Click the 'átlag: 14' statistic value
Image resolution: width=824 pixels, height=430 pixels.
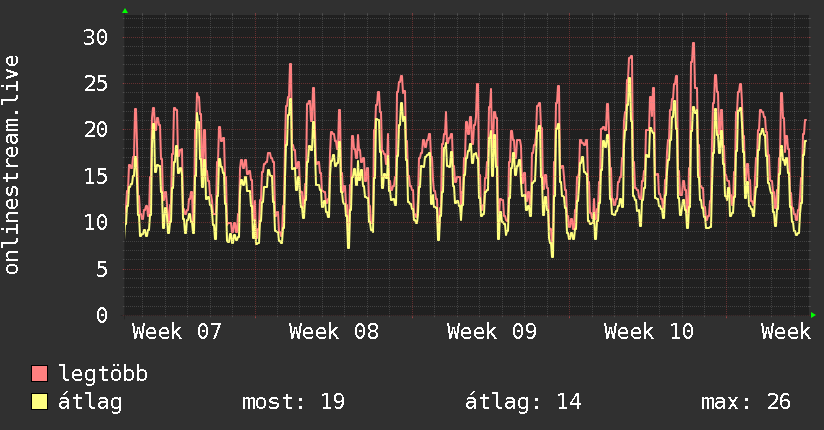coord(523,402)
